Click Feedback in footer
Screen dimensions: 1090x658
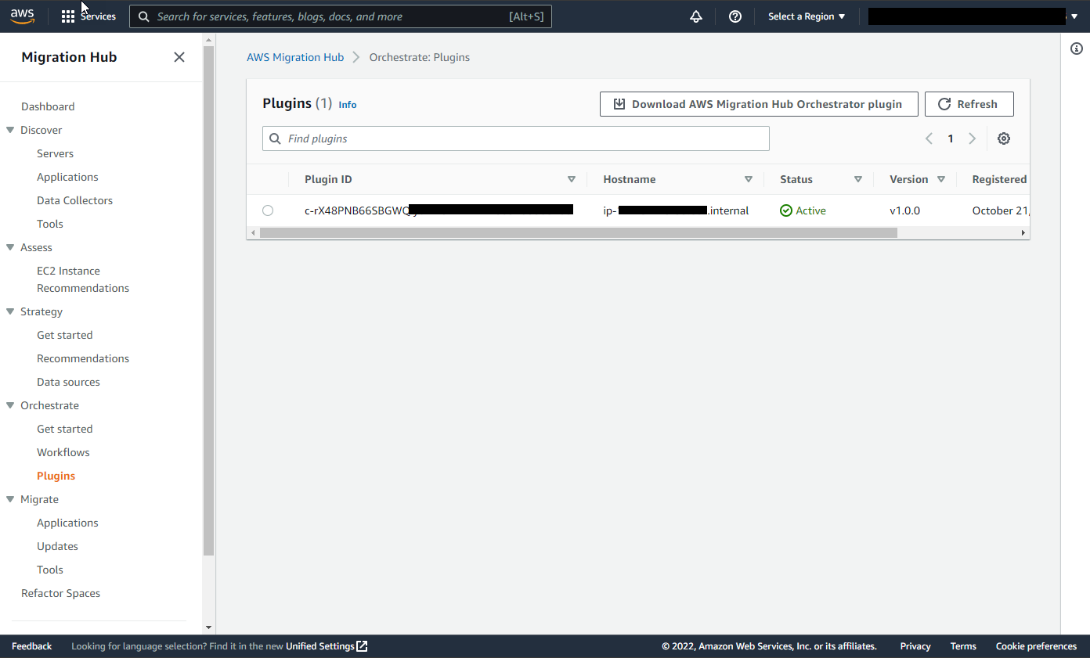tap(31, 646)
